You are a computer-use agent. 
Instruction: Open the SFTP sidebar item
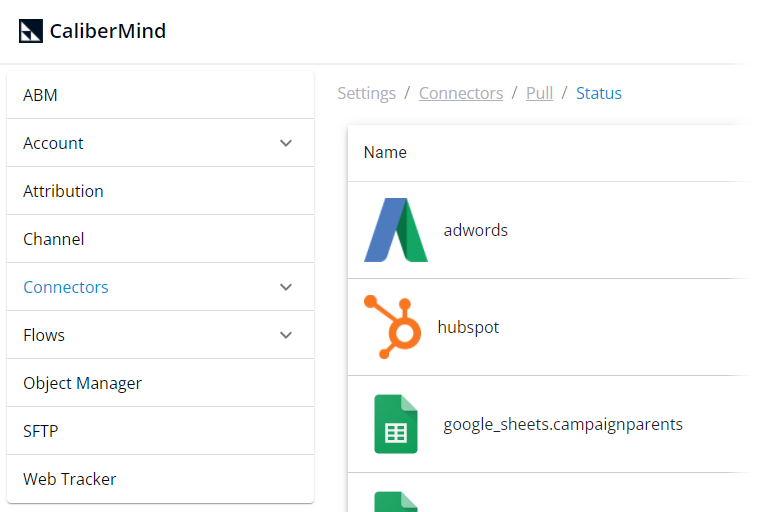pos(41,431)
